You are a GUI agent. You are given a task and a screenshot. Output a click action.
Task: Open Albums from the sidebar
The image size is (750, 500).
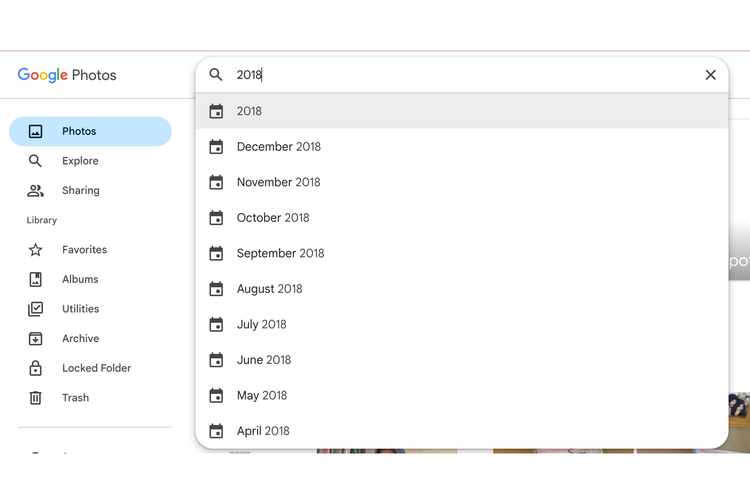coord(80,279)
